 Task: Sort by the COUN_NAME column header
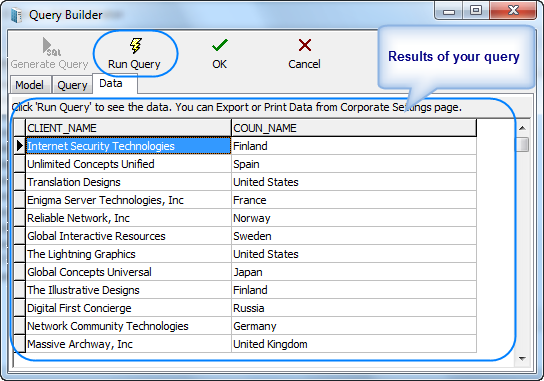pos(354,128)
